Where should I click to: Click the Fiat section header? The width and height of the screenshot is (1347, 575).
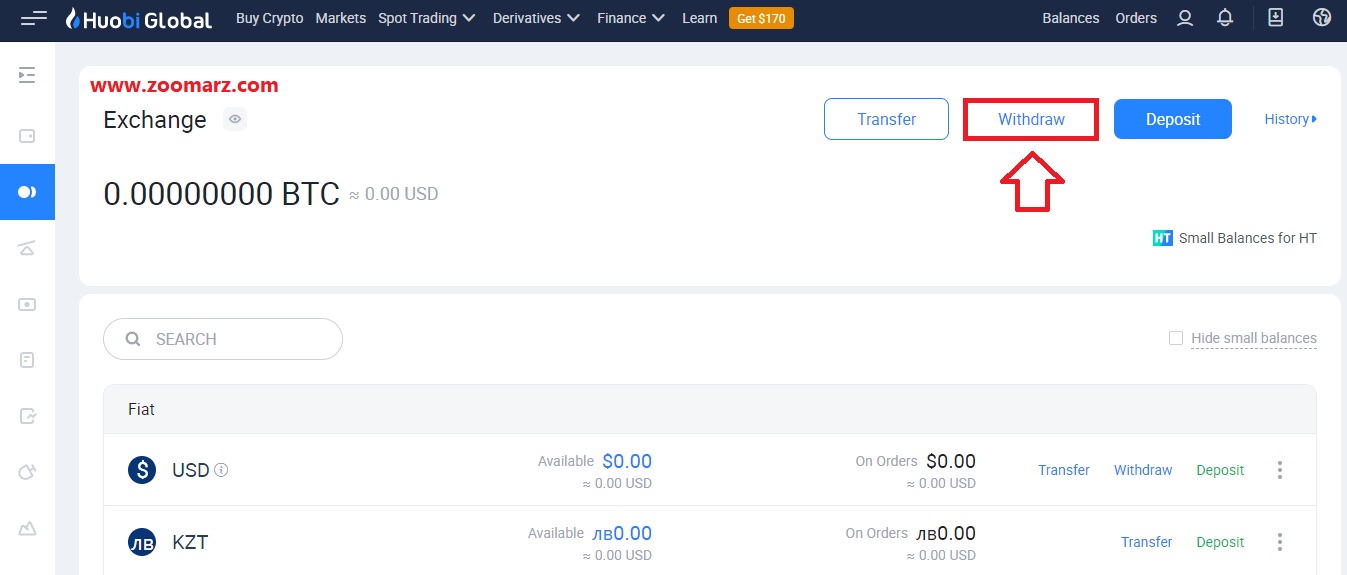(x=710, y=409)
